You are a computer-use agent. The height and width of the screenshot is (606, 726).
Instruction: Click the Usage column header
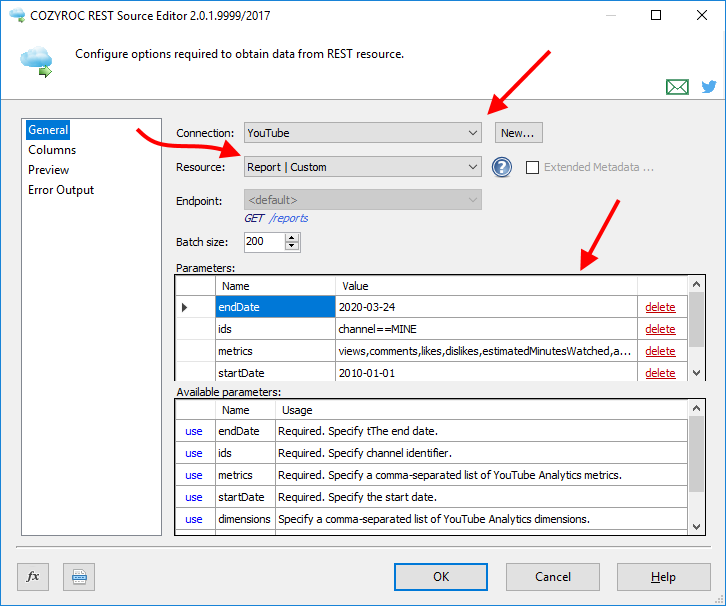tap(481, 410)
